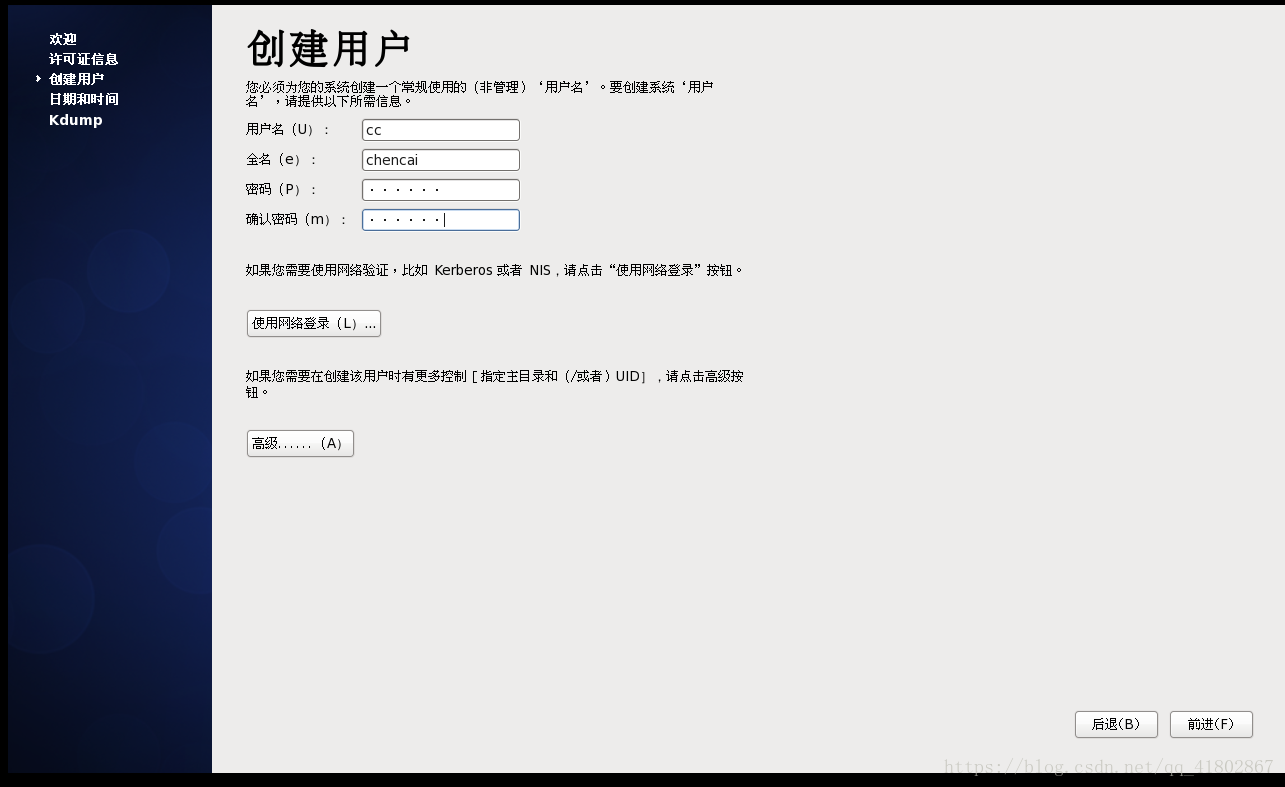This screenshot has width=1285, height=787.
Task: Click the 用户名 (U) label
Action: point(287,130)
